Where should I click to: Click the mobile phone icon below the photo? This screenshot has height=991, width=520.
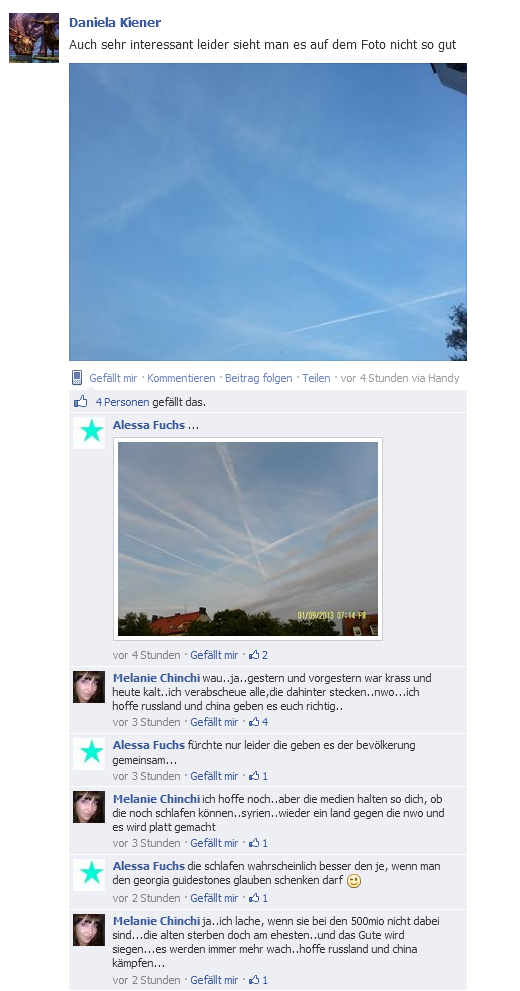click(x=76, y=378)
